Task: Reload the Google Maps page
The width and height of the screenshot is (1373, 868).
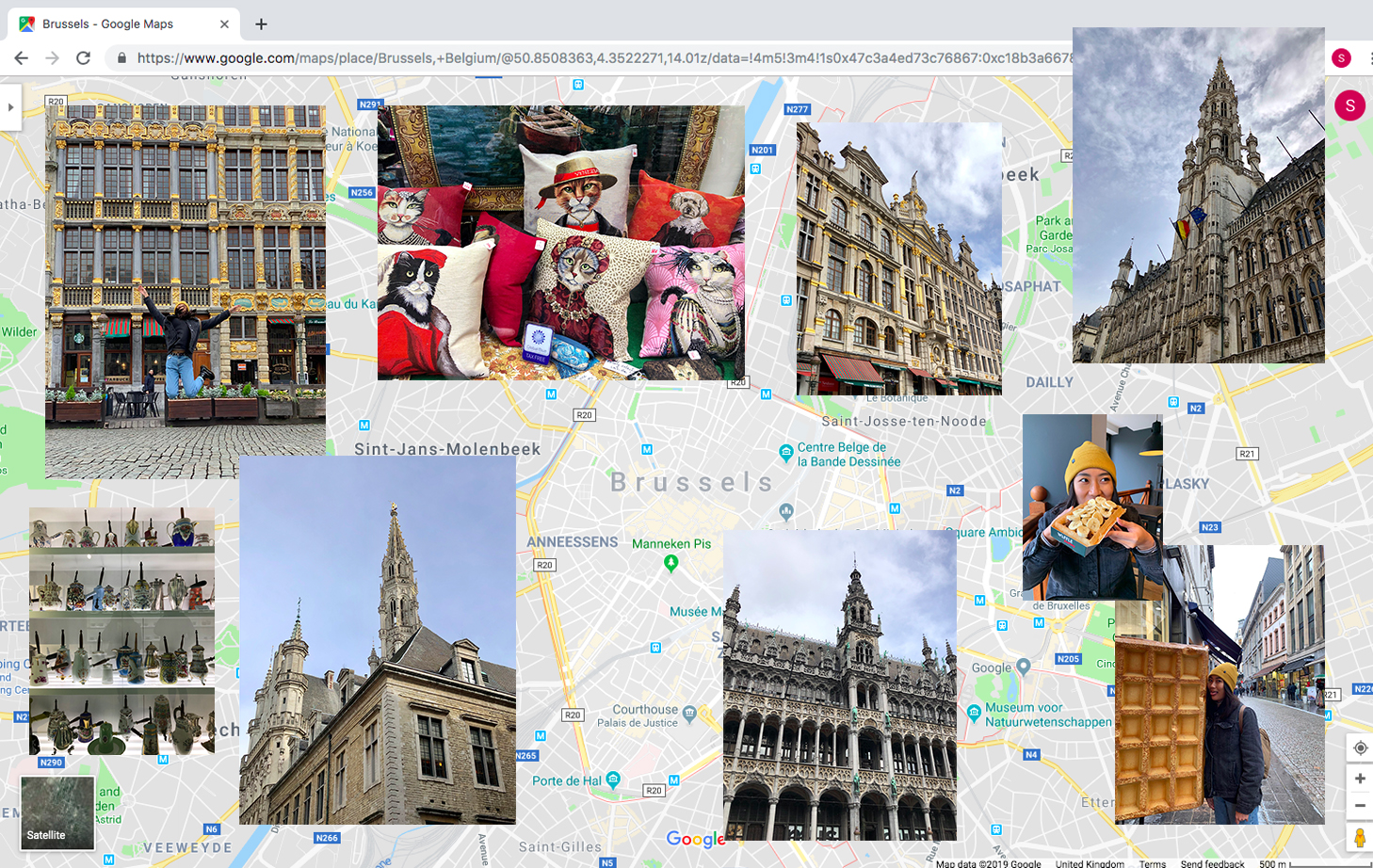Action: point(83,58)
